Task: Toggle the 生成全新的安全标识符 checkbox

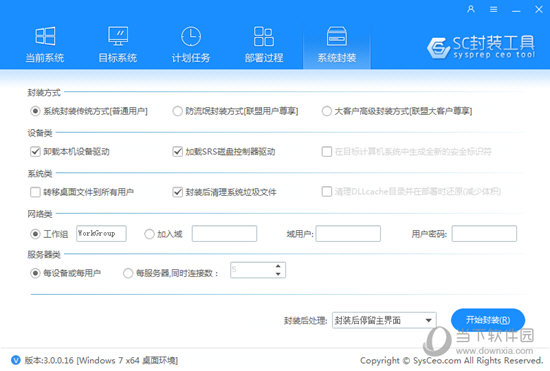Action: pos(327,151)
